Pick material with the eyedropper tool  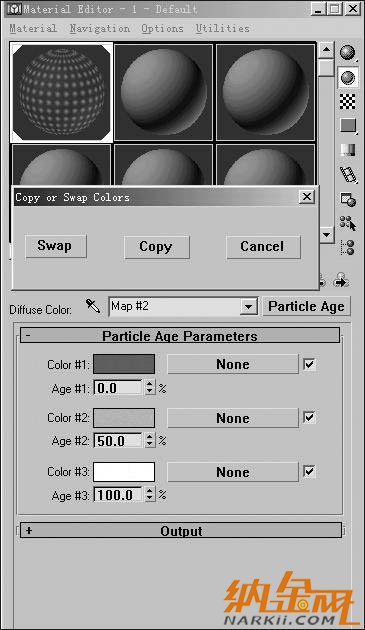coord(93,307)
